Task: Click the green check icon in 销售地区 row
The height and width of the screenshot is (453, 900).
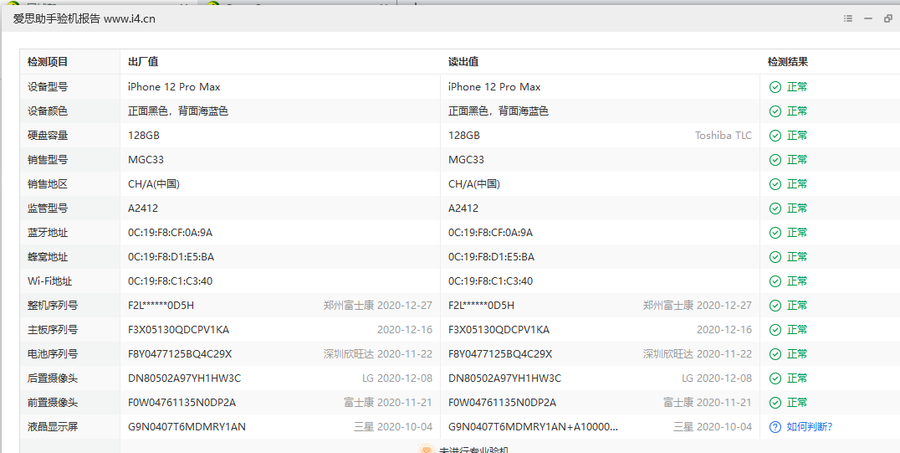Action: pyautogui.click(x=775, y=184)
